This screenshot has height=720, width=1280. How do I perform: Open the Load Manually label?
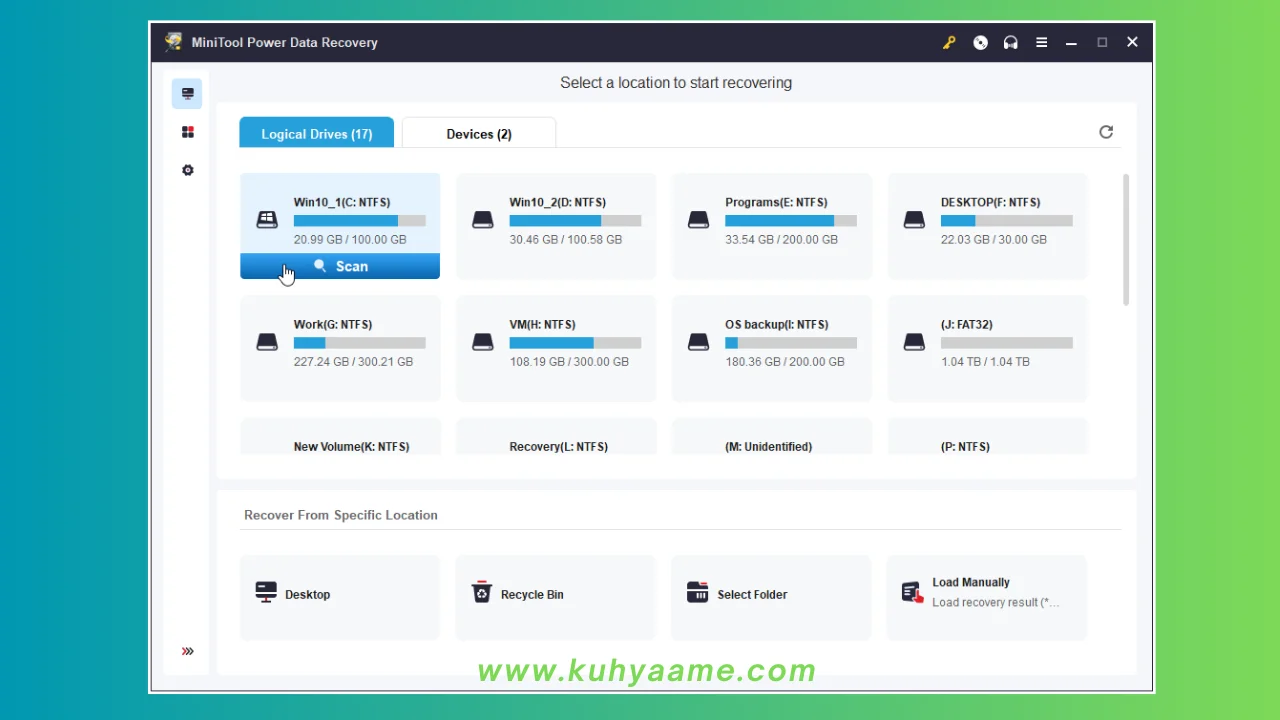971,582
